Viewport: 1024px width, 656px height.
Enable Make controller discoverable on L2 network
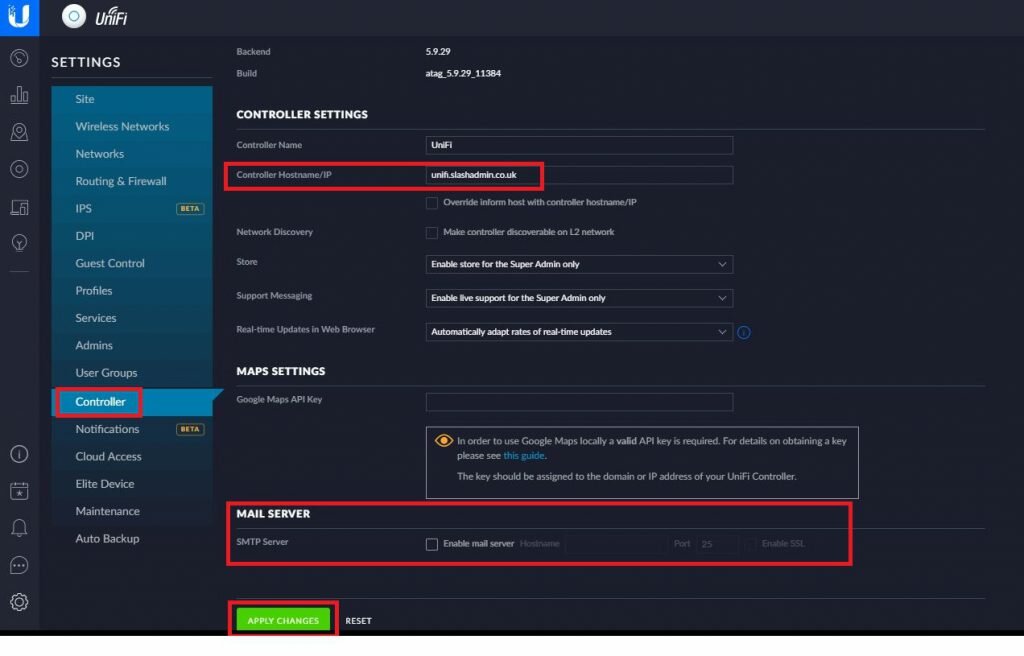pyautogui.click(x=432, y=233)
